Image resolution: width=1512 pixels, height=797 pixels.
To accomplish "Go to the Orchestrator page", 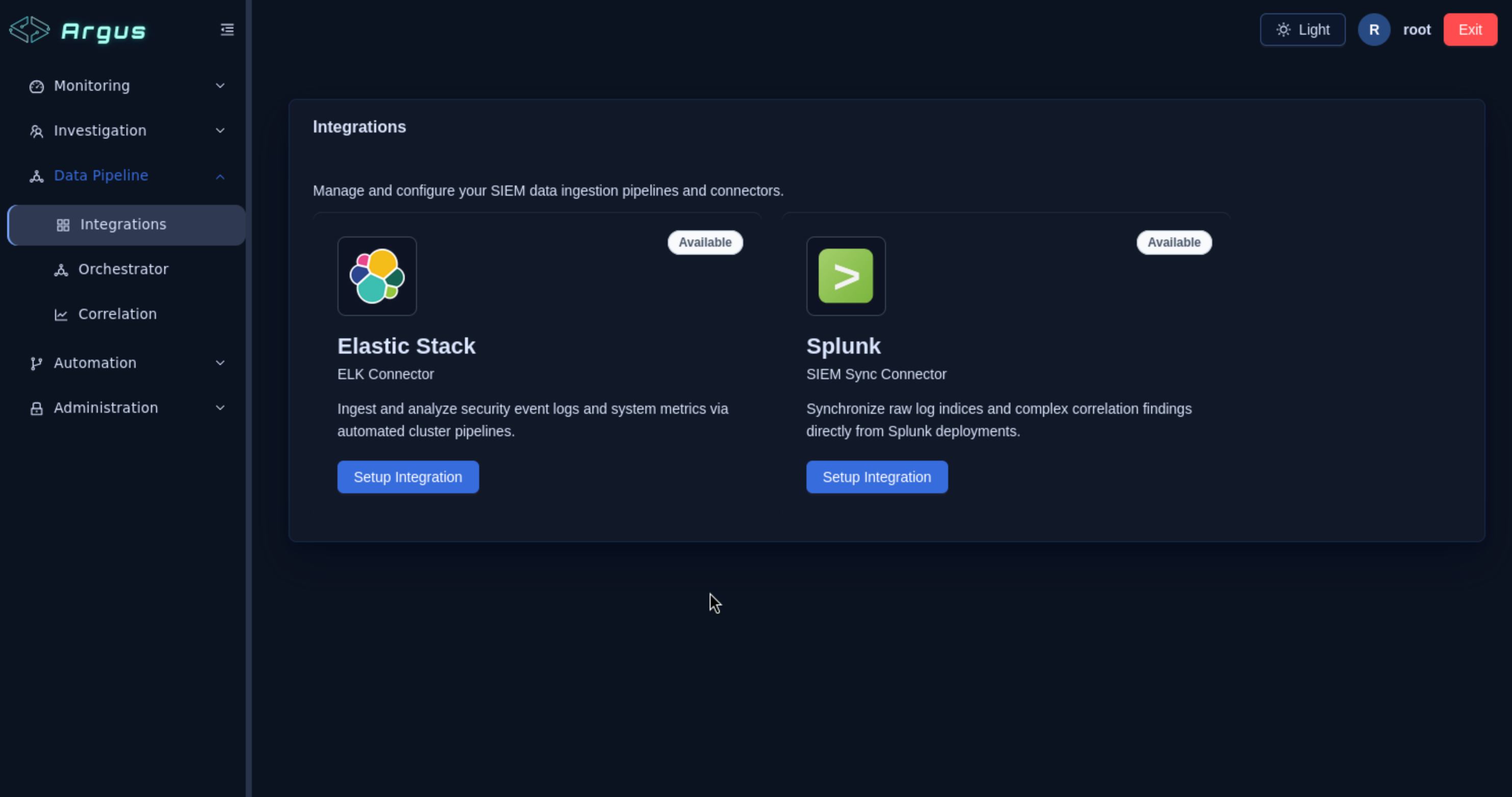I will [126, 270].
